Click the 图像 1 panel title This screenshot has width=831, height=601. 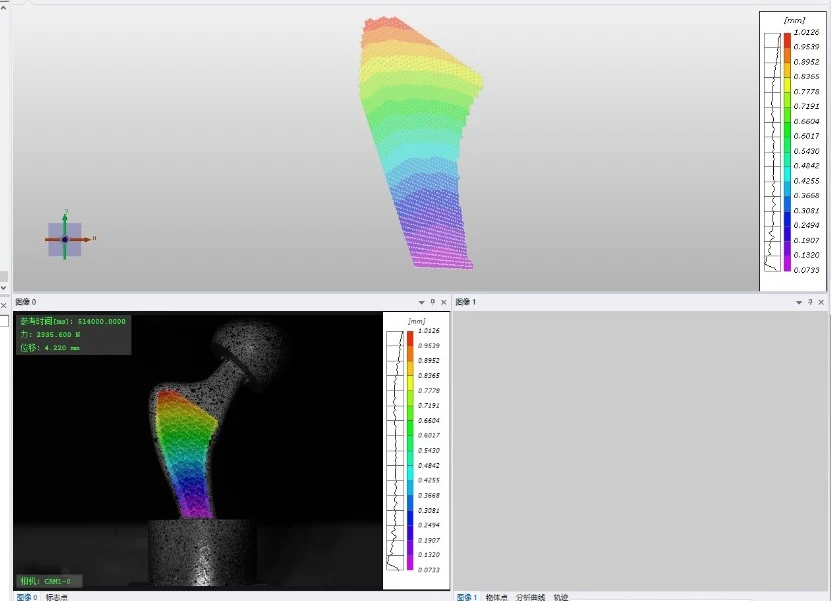pyautogui.click(x=466, y=302)
